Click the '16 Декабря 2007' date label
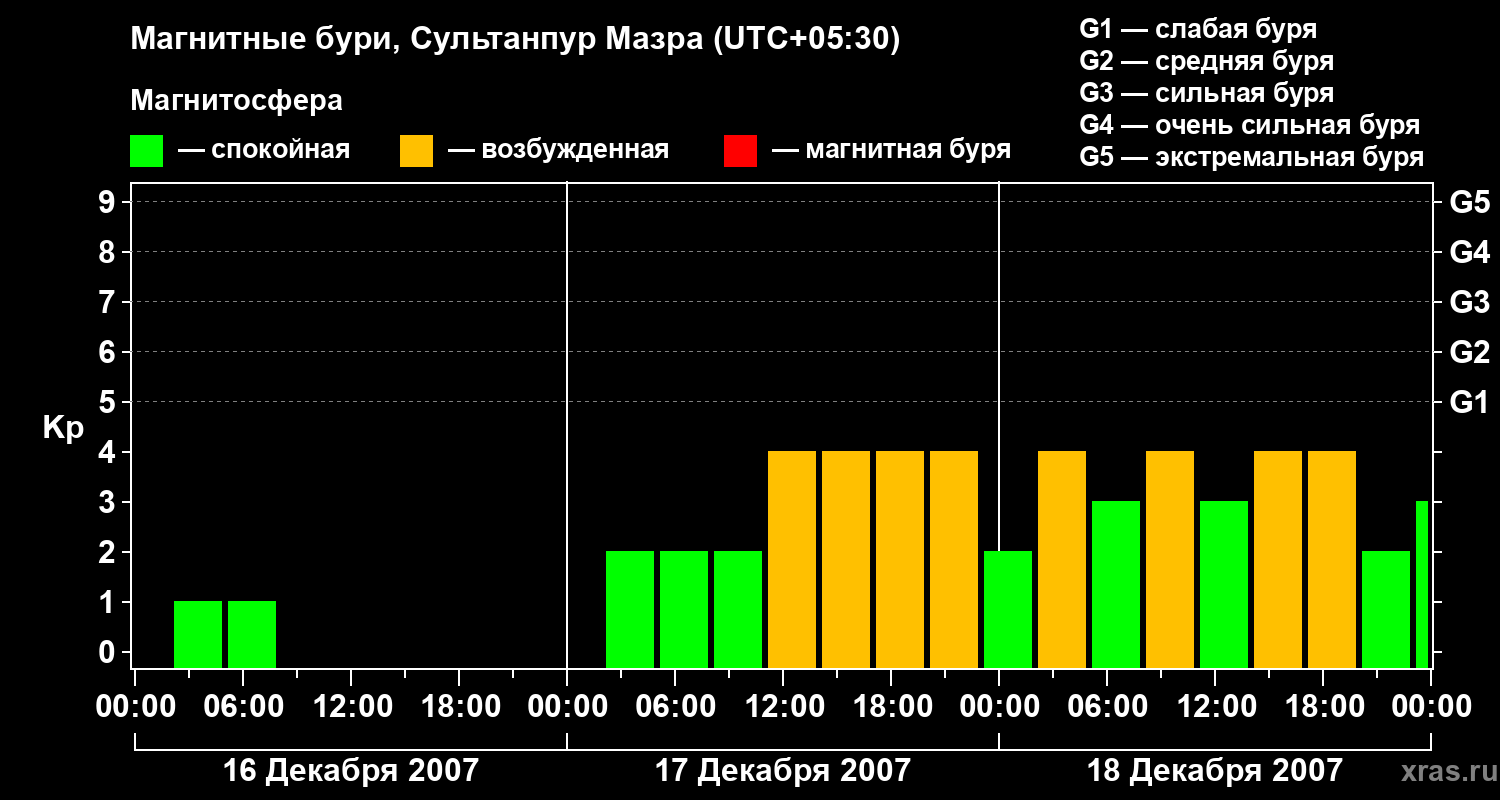Image resolution: width=1500 pixels, height=800 pixels. point(351,771)
